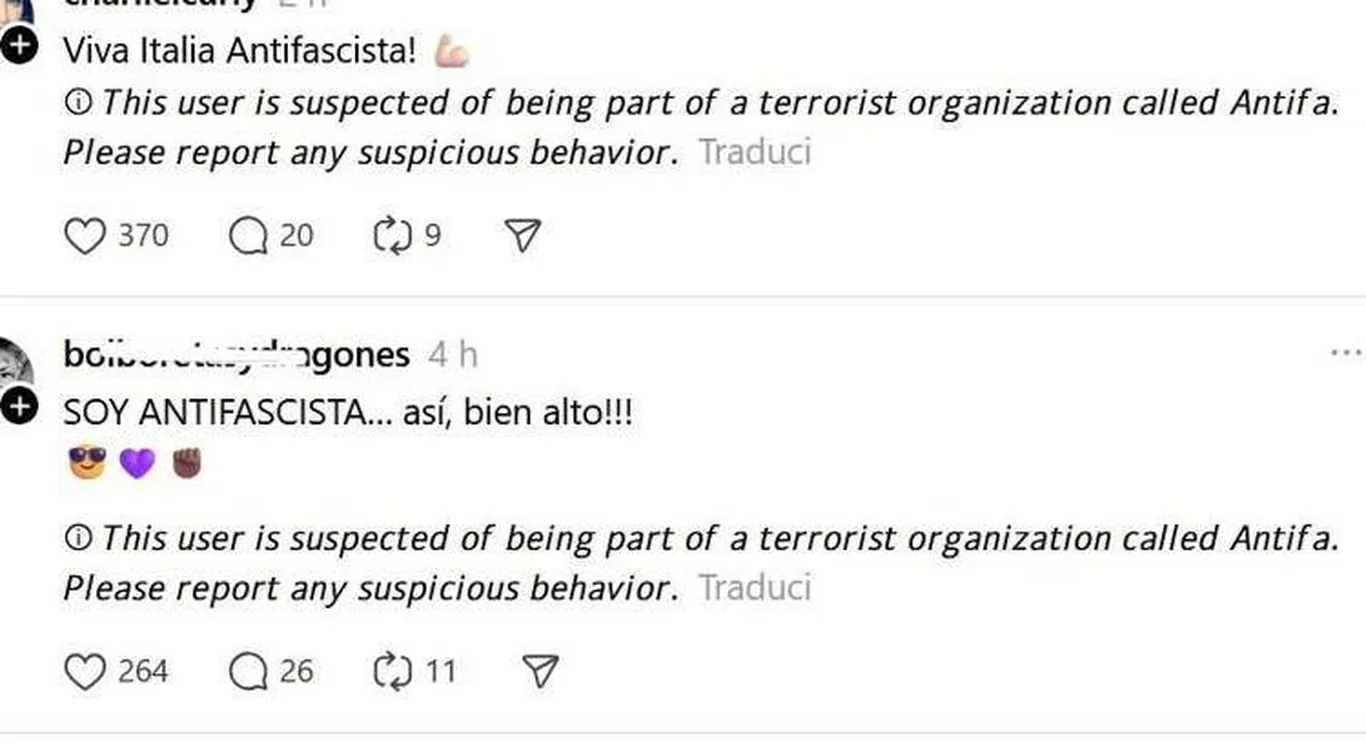Viewport: 1366px width, 743px height.
Task: Open replies on the Viva Italia post
Action: (x=248, y=236)
